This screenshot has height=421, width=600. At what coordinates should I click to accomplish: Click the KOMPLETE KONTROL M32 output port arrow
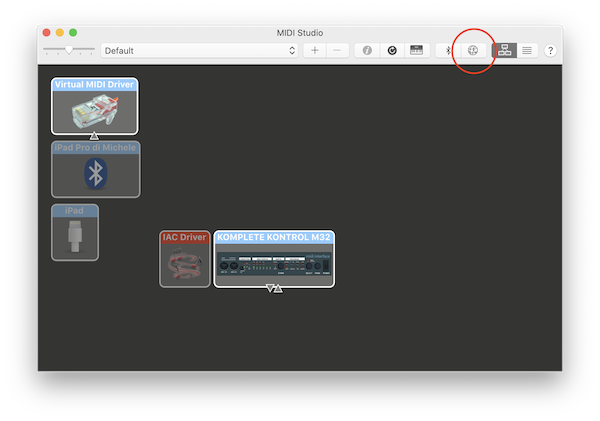coord(278,289)
